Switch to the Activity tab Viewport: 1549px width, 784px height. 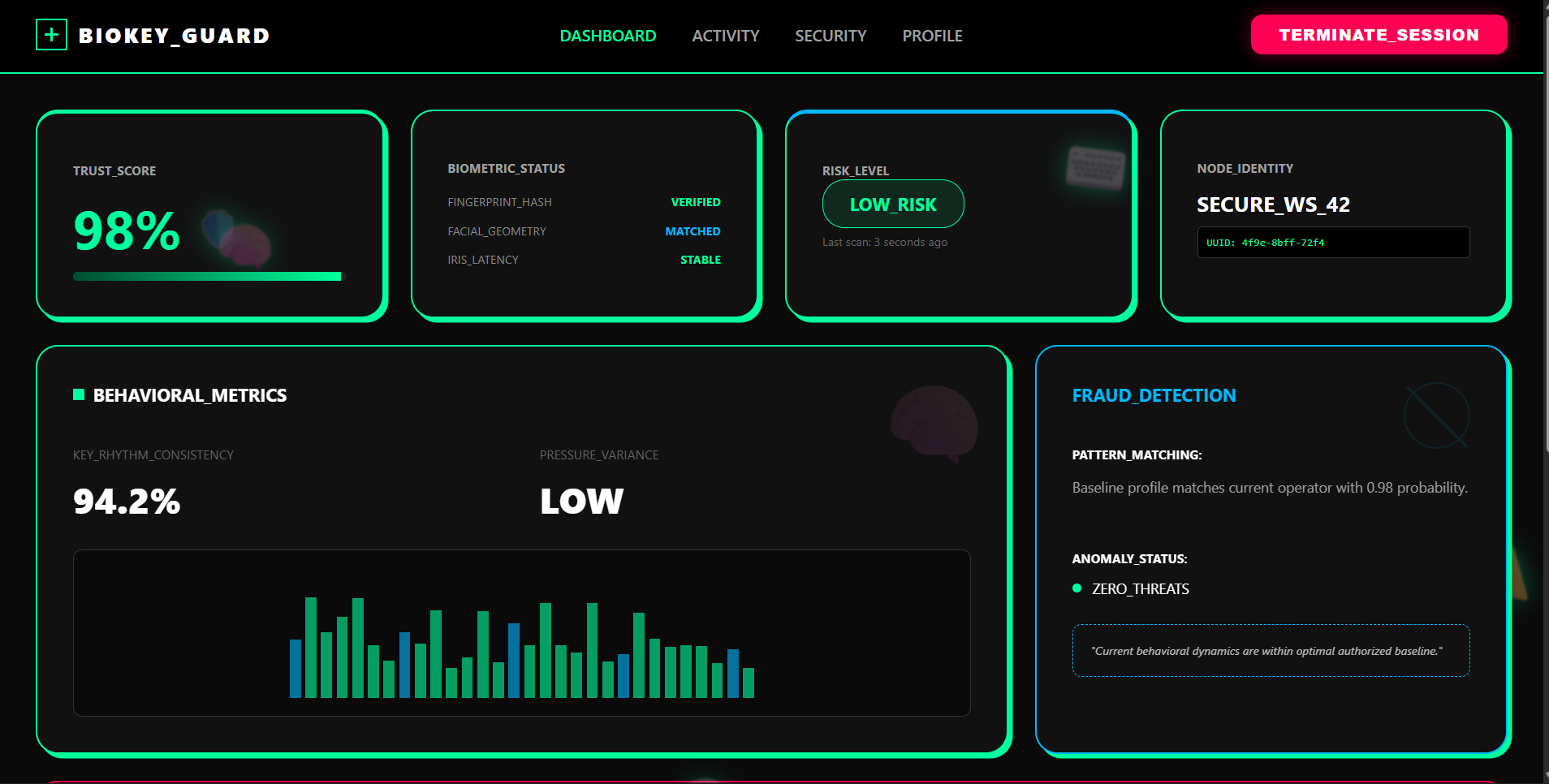pos(725,36)
